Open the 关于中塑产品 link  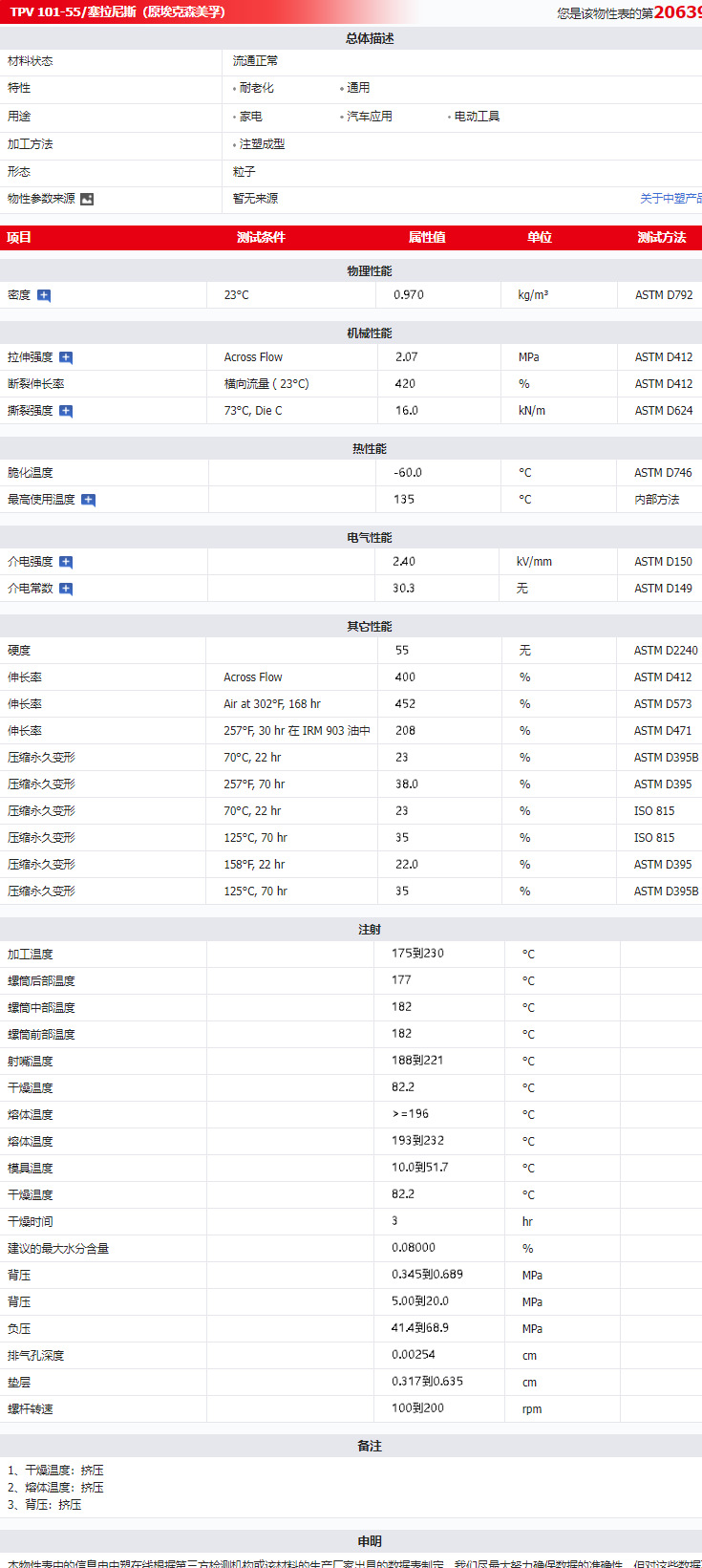click(670, 199)
